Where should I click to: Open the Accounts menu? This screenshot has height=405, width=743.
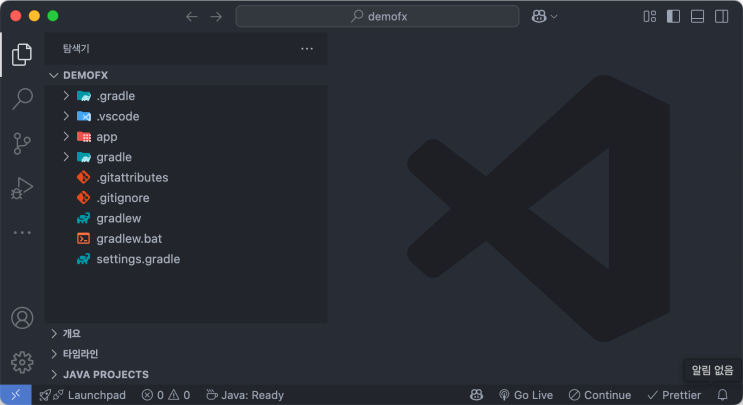(x=22, y=318)
